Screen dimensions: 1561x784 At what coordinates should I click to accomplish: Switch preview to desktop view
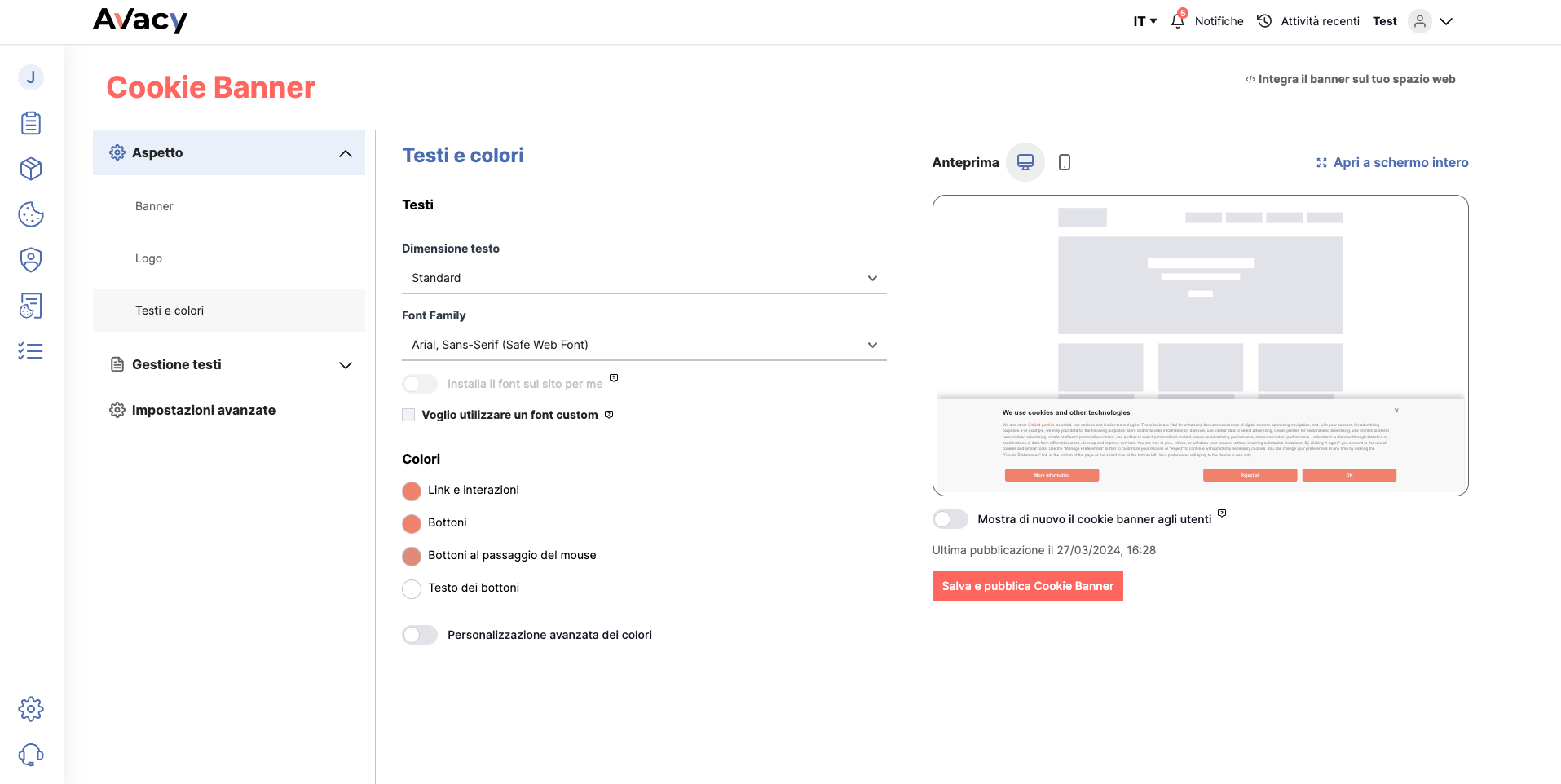click(x=1025, y=162)
